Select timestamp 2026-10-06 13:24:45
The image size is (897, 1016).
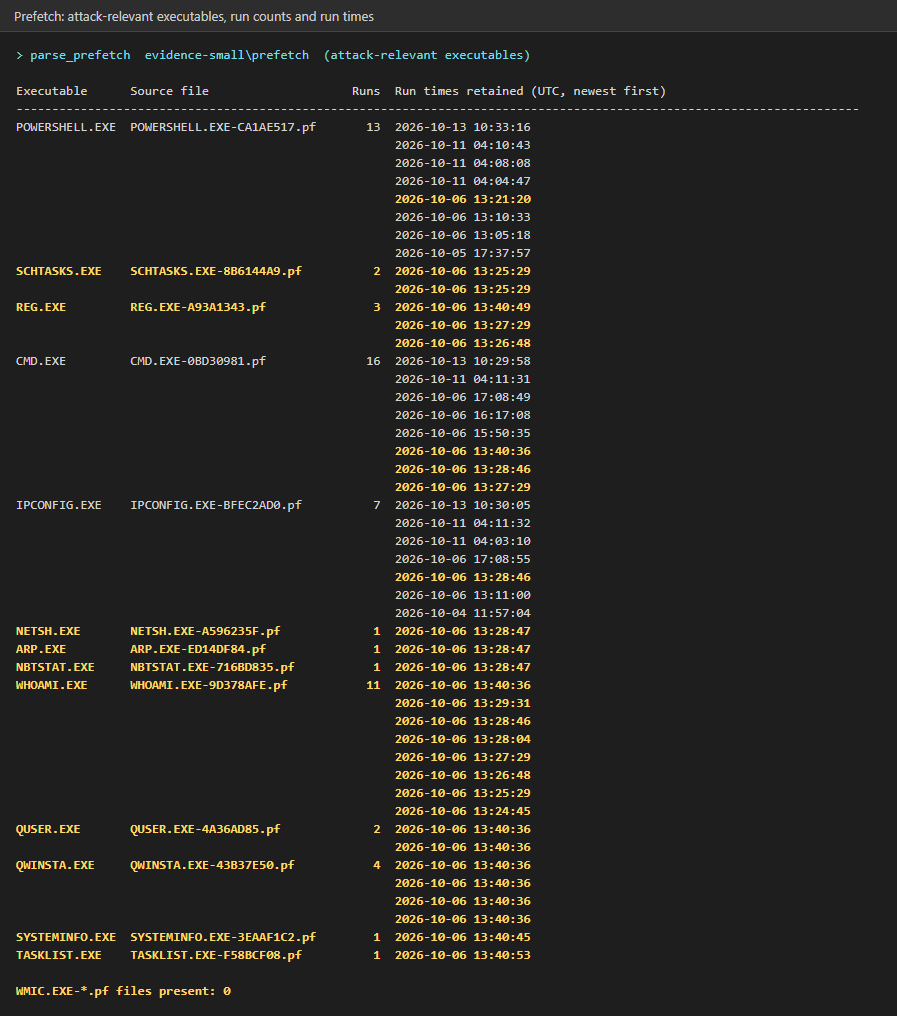(x=463, y=811)
